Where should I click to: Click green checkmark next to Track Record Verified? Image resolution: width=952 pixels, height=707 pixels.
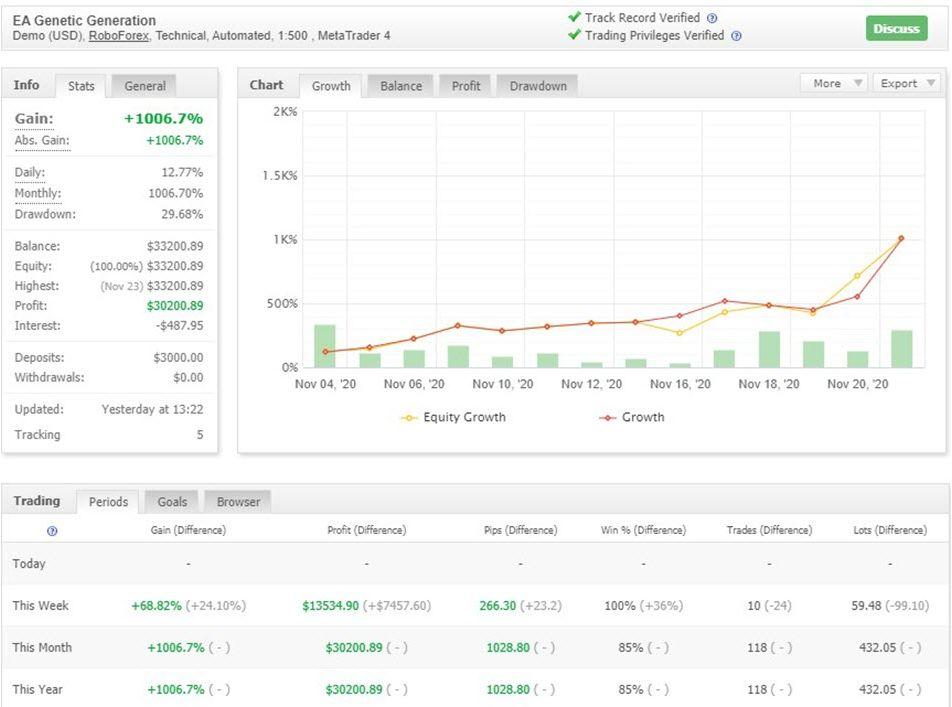click(x=574, y=17)
